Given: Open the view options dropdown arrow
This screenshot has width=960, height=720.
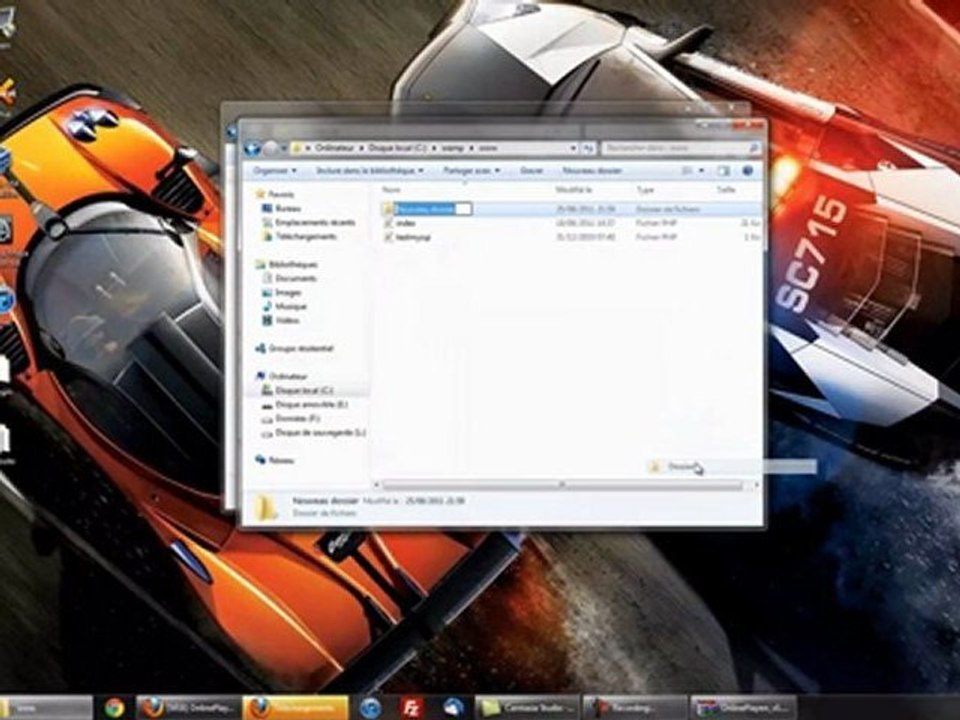Looking at the screenshot, I should click(x=702, y=171).
